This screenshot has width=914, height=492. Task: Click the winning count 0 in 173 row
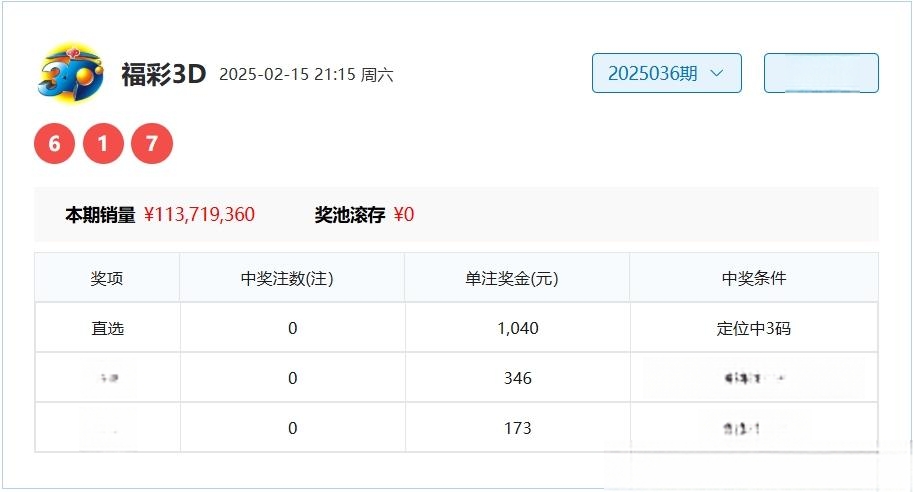293,428
